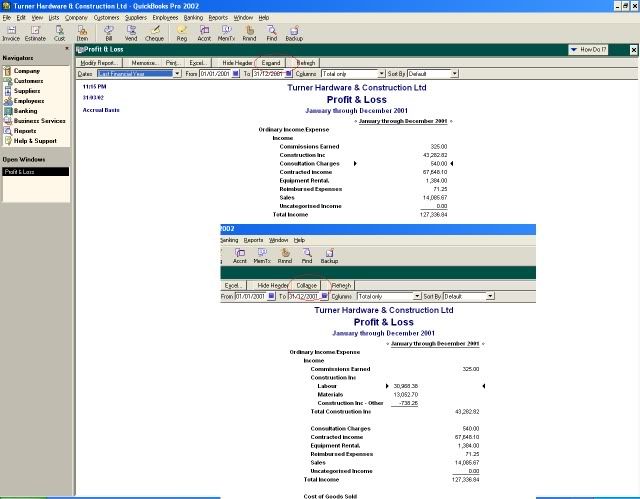
Task: Open Sort By dropdown in lower inset report
Action: tap(490, 296)
